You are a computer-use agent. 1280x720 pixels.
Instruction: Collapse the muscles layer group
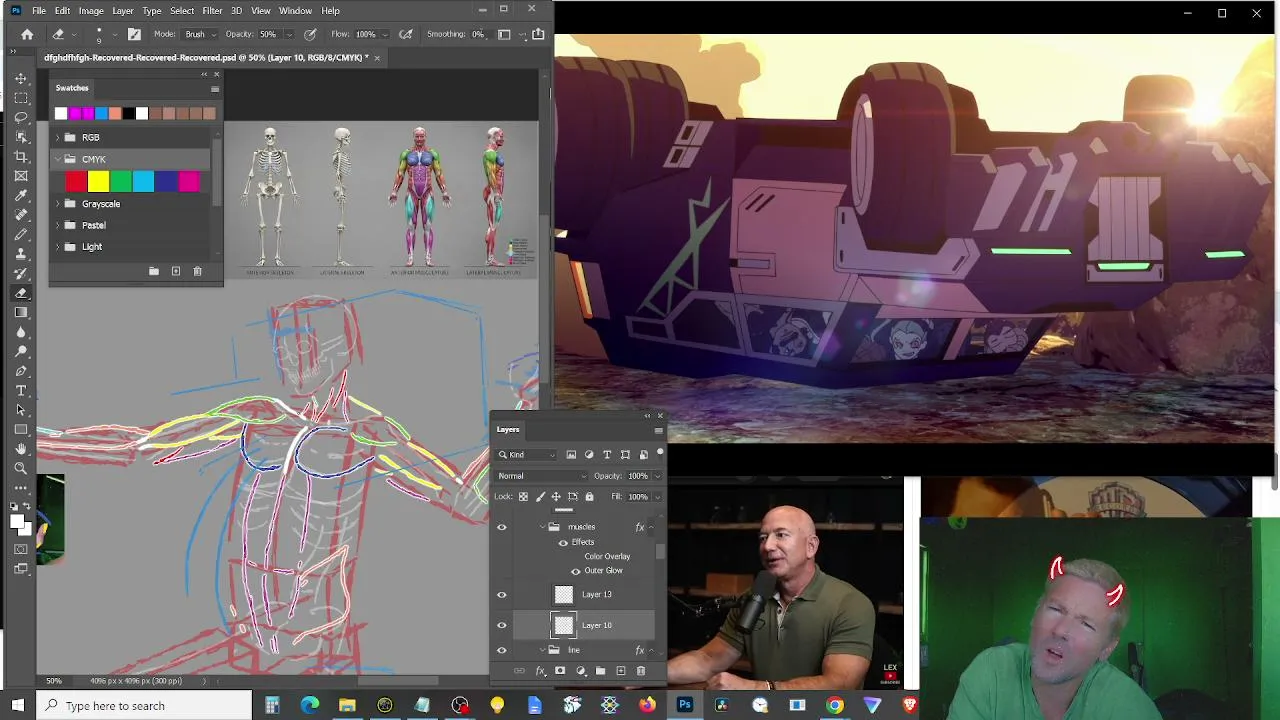tap(543, 527)
